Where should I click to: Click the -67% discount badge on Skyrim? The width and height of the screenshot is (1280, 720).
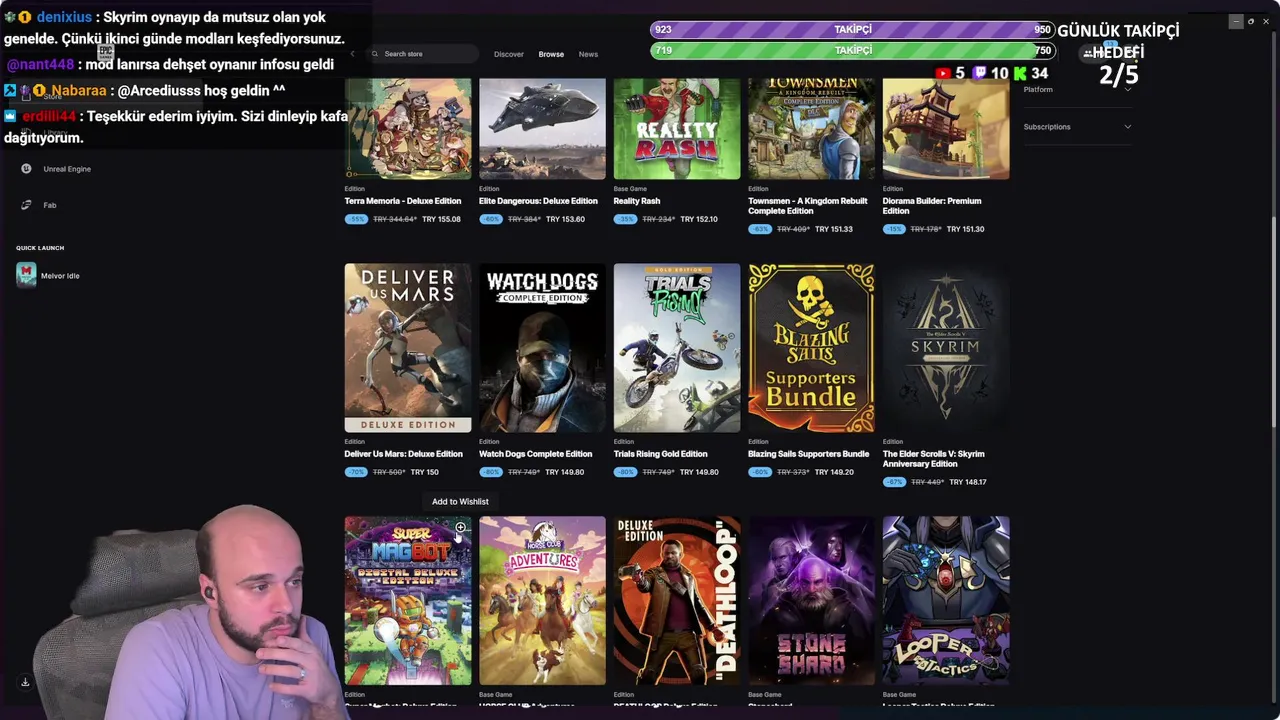(x=894, y=482)
